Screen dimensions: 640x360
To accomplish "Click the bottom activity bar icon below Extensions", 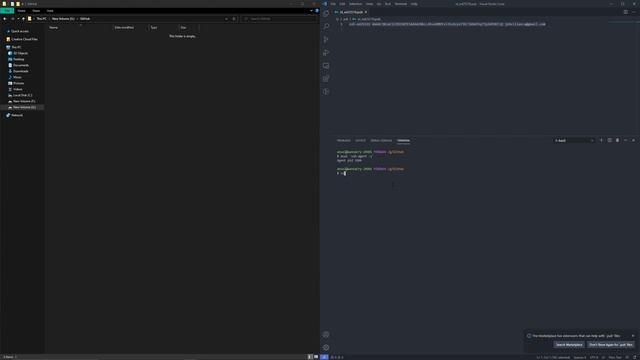I will coord(326,92).
